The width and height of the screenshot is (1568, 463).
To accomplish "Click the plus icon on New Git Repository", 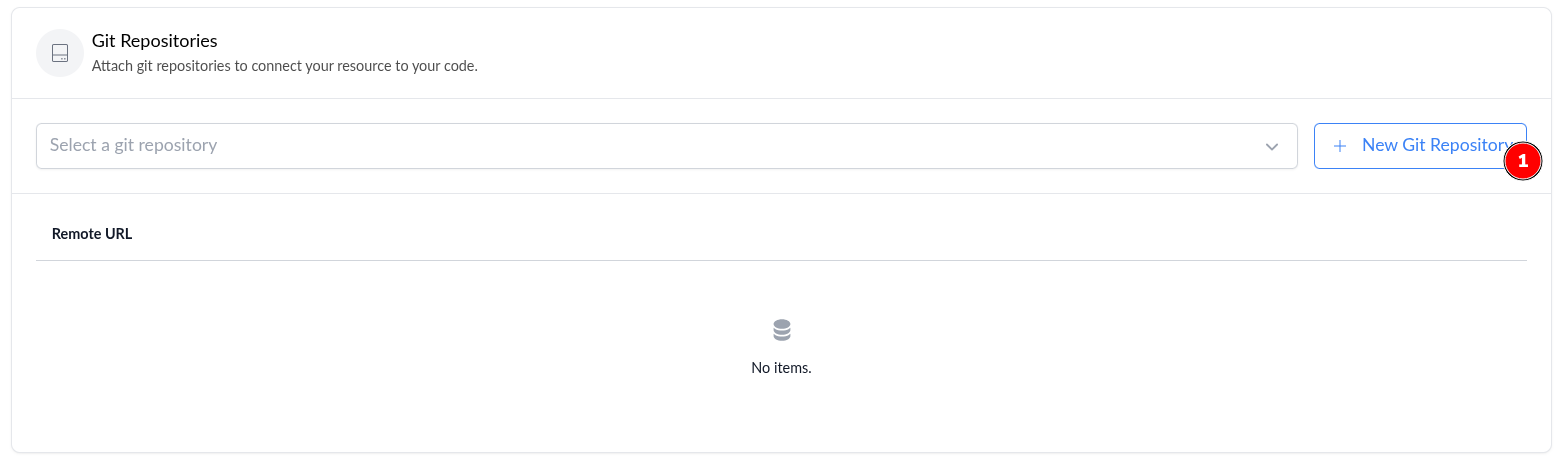I will pyautogui.click(x=1340, y=146).
